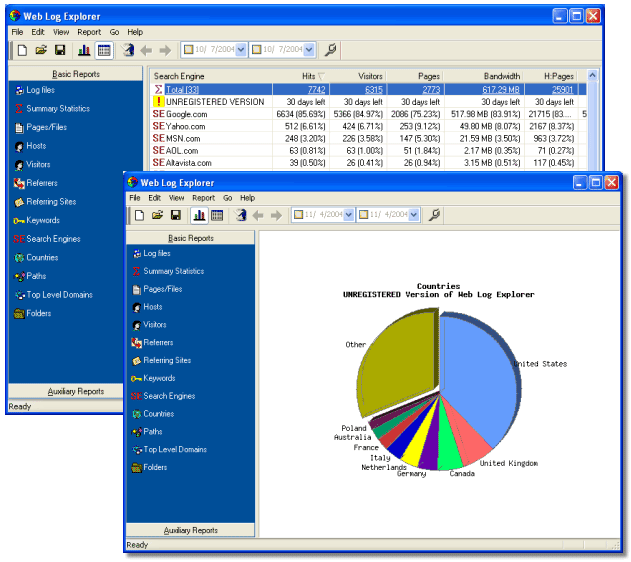
Task: Open first date dropdown arrow in front window
Action: 348,214
